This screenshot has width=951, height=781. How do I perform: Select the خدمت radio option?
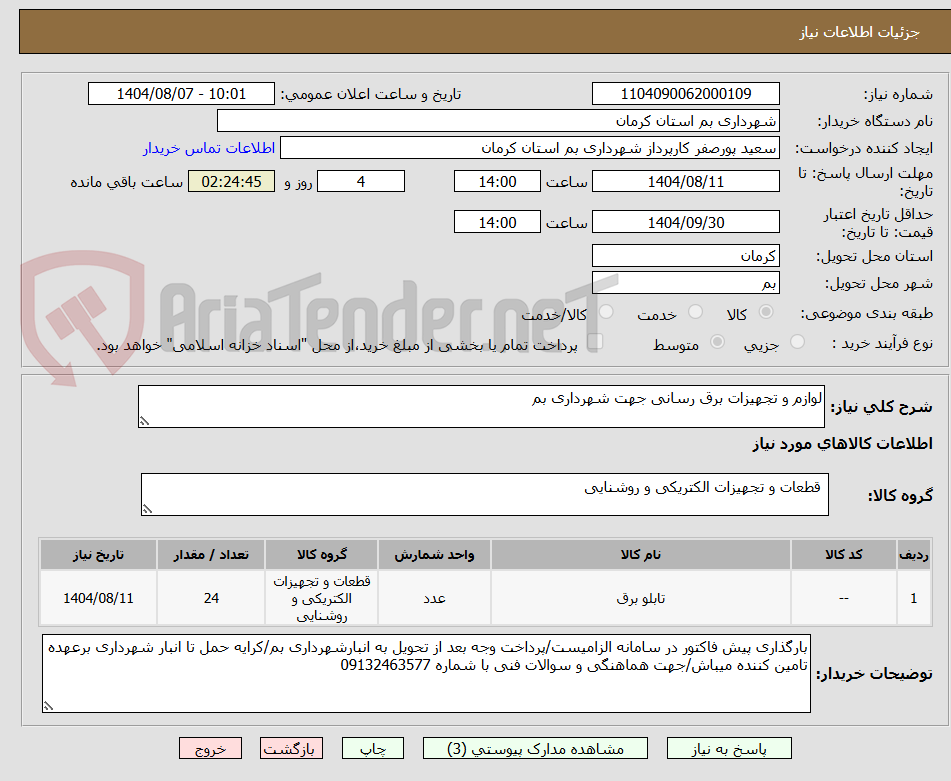tap(695, 313)
